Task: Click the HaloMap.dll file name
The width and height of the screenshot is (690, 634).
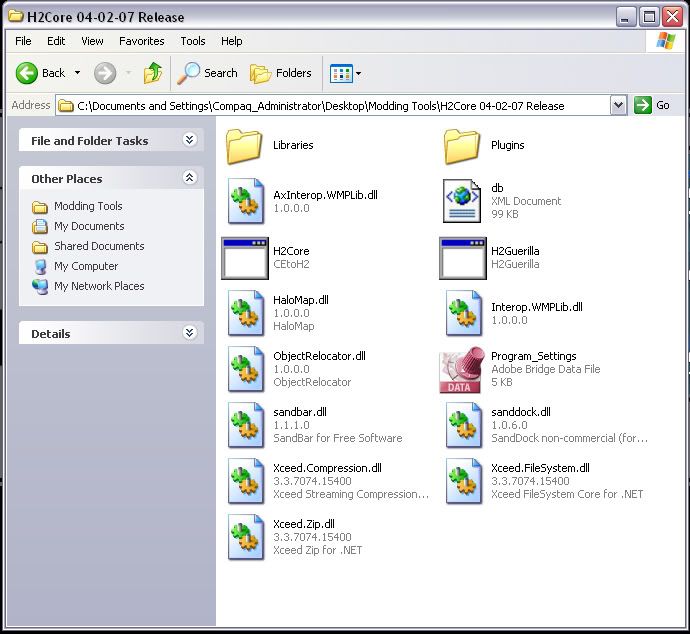Action: click(x=301, y=300)
